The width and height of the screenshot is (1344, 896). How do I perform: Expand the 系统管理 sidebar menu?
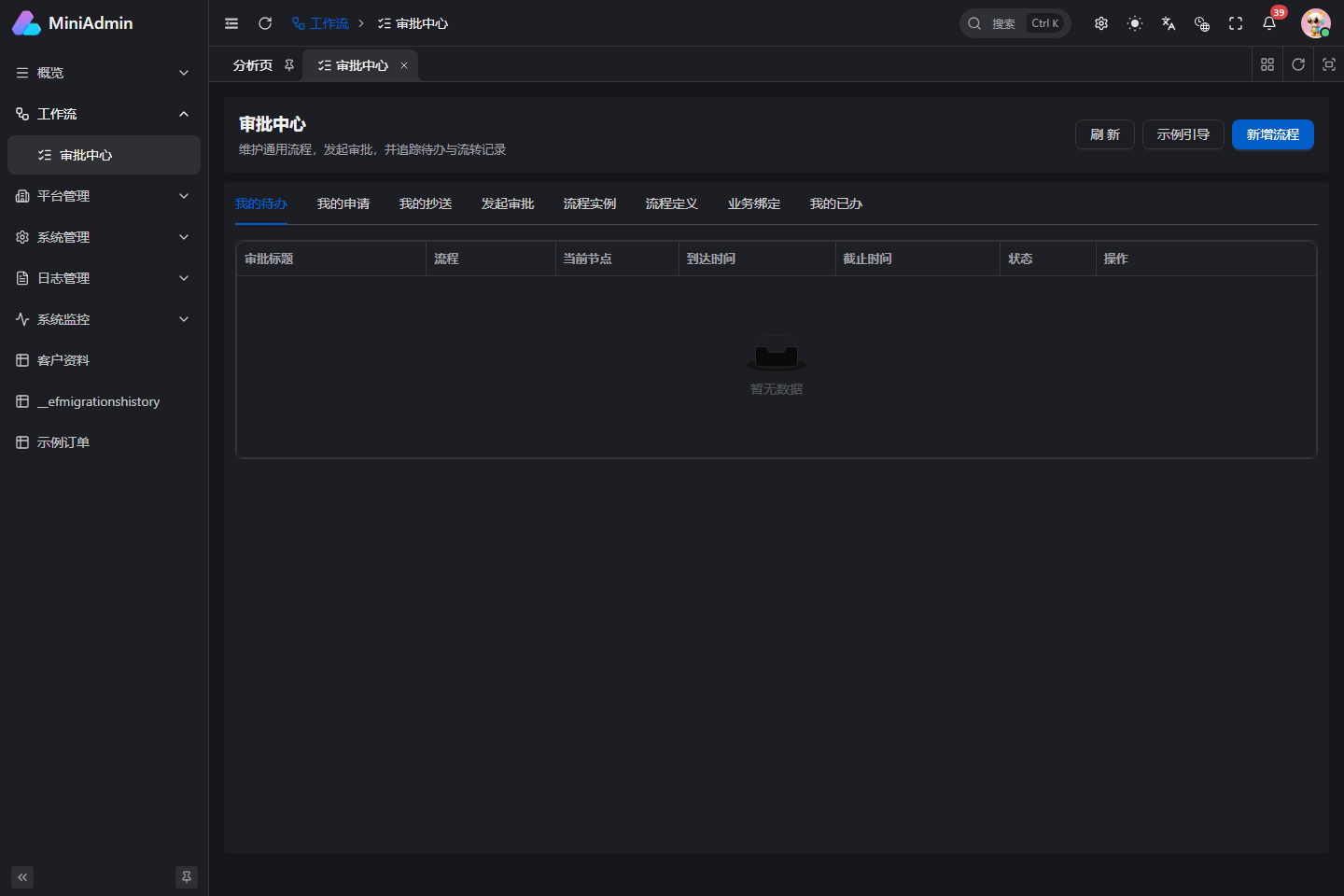[104, 237]
